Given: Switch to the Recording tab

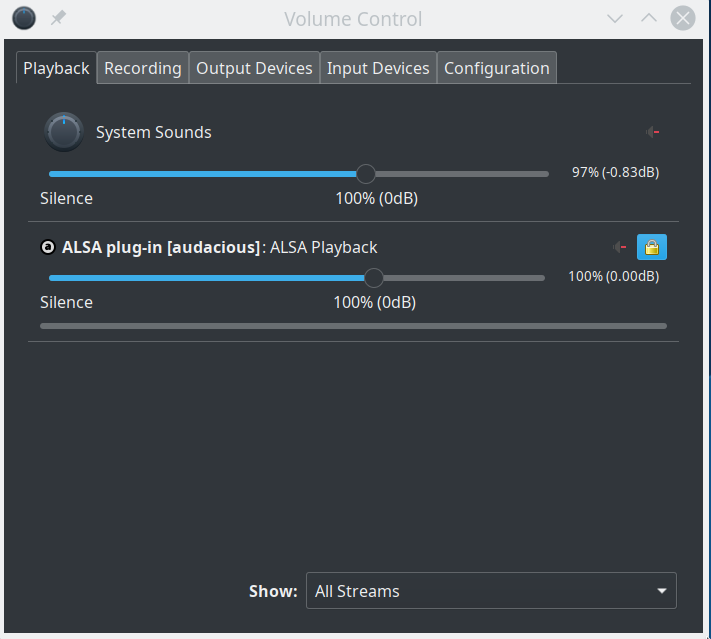Looking at the screenshot, I should tap(143, 68).
